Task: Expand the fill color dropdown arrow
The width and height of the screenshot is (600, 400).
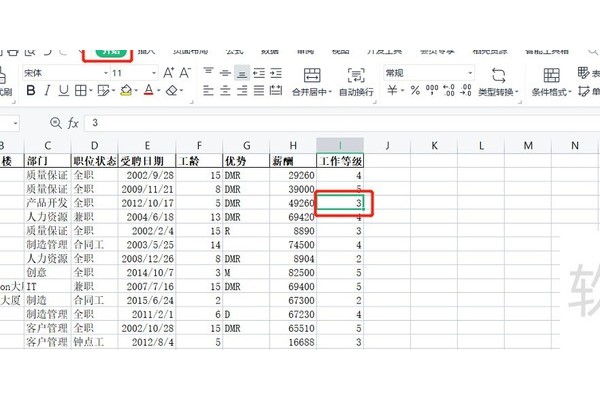Action: [136, 91]
